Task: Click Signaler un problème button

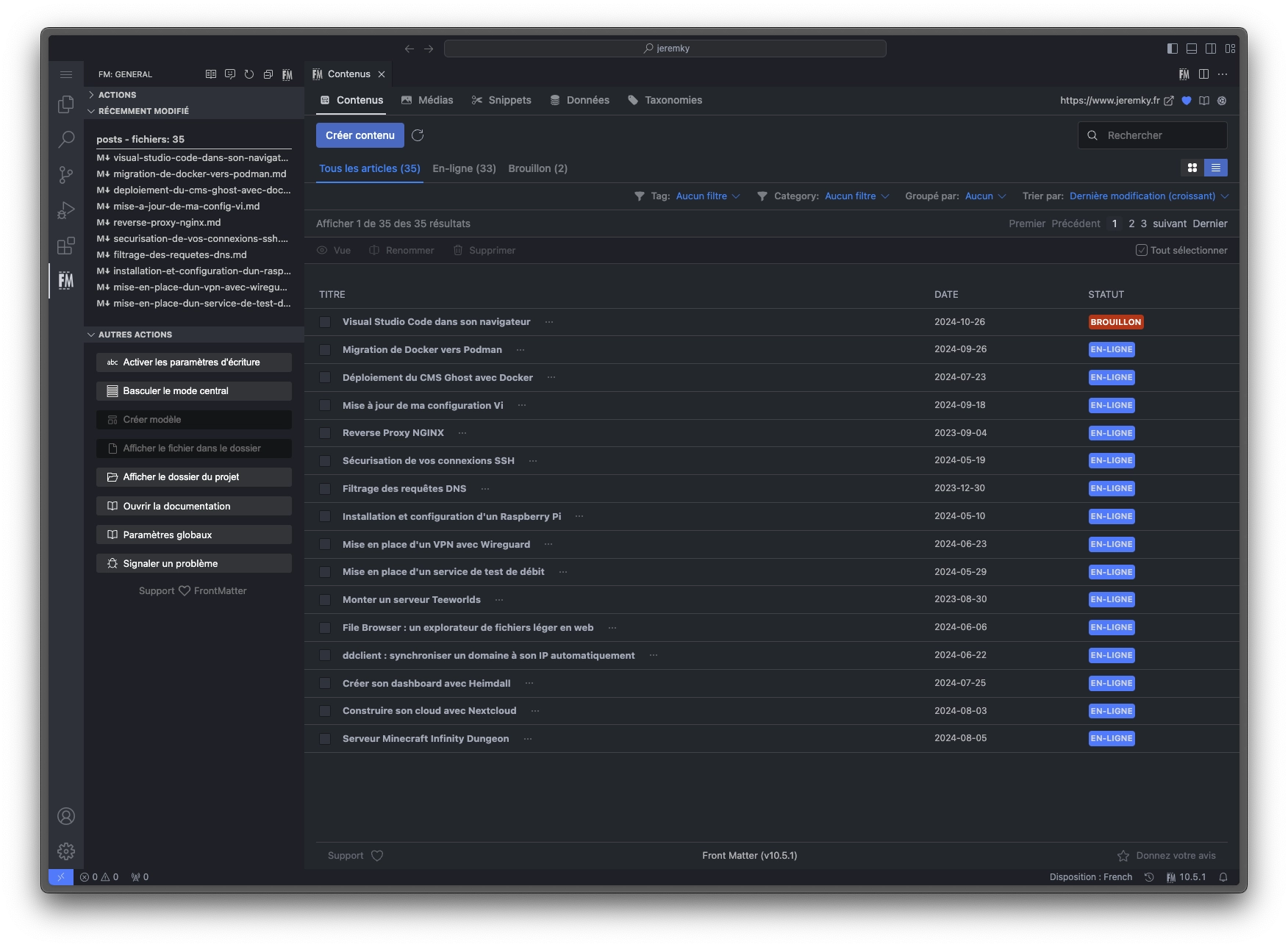Action: [194, 563]
